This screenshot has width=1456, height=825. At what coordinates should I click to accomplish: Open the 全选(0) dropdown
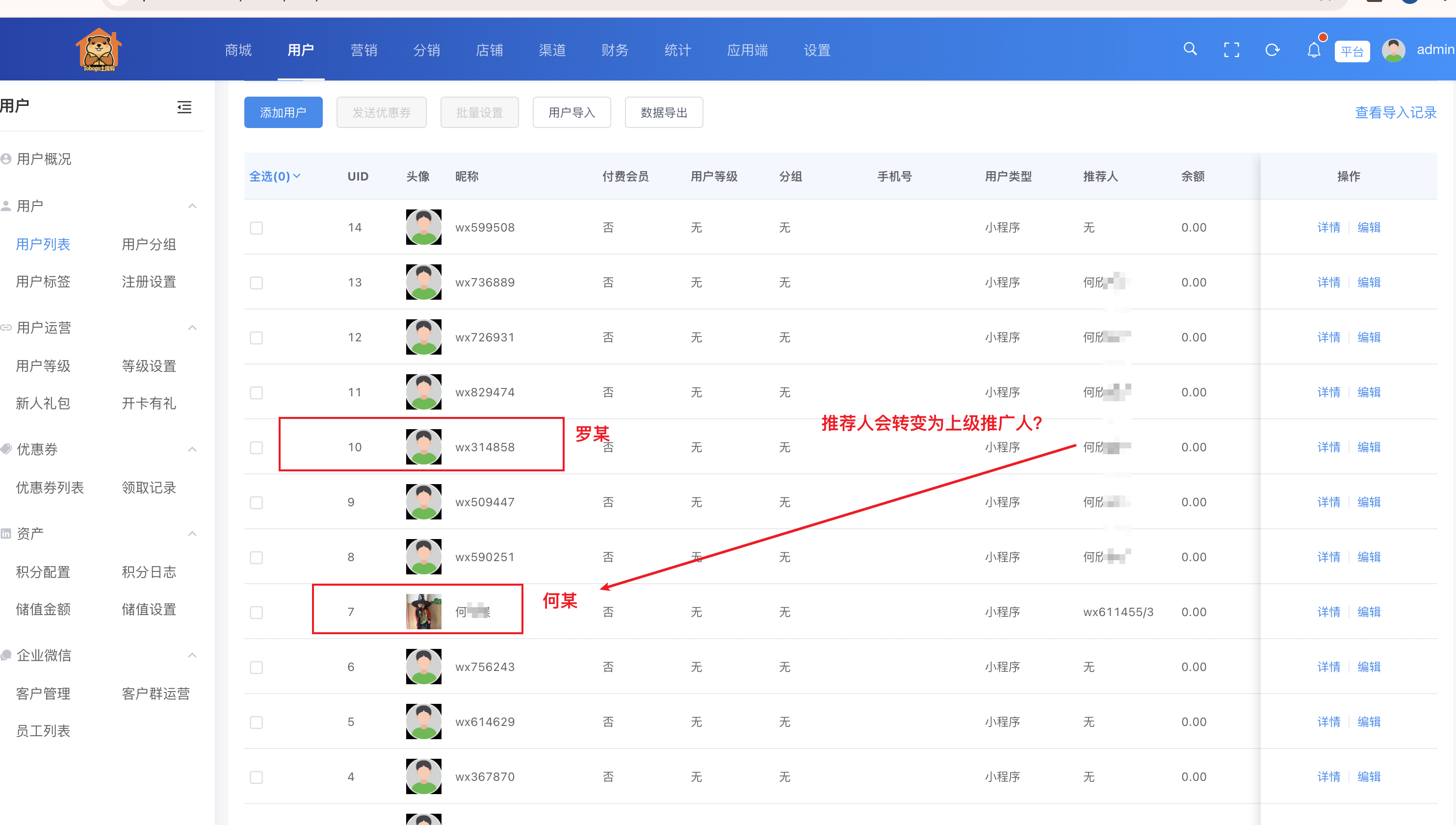pyautogui.click(x=275, y=176)
